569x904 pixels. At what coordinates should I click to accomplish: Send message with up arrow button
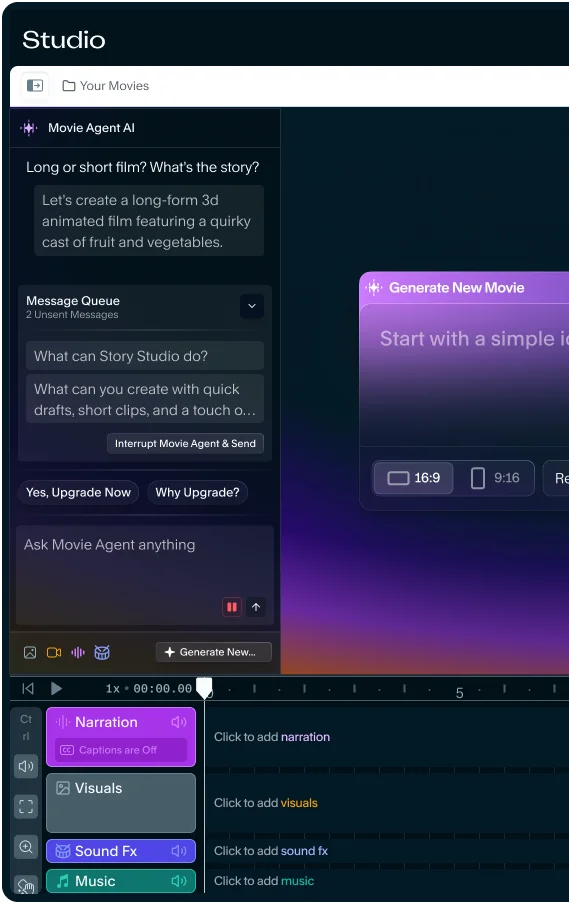[x=256, y=607]
